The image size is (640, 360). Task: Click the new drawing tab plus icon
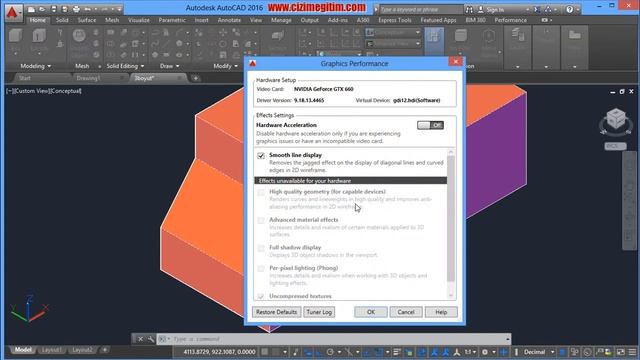[x=196, y=78]
